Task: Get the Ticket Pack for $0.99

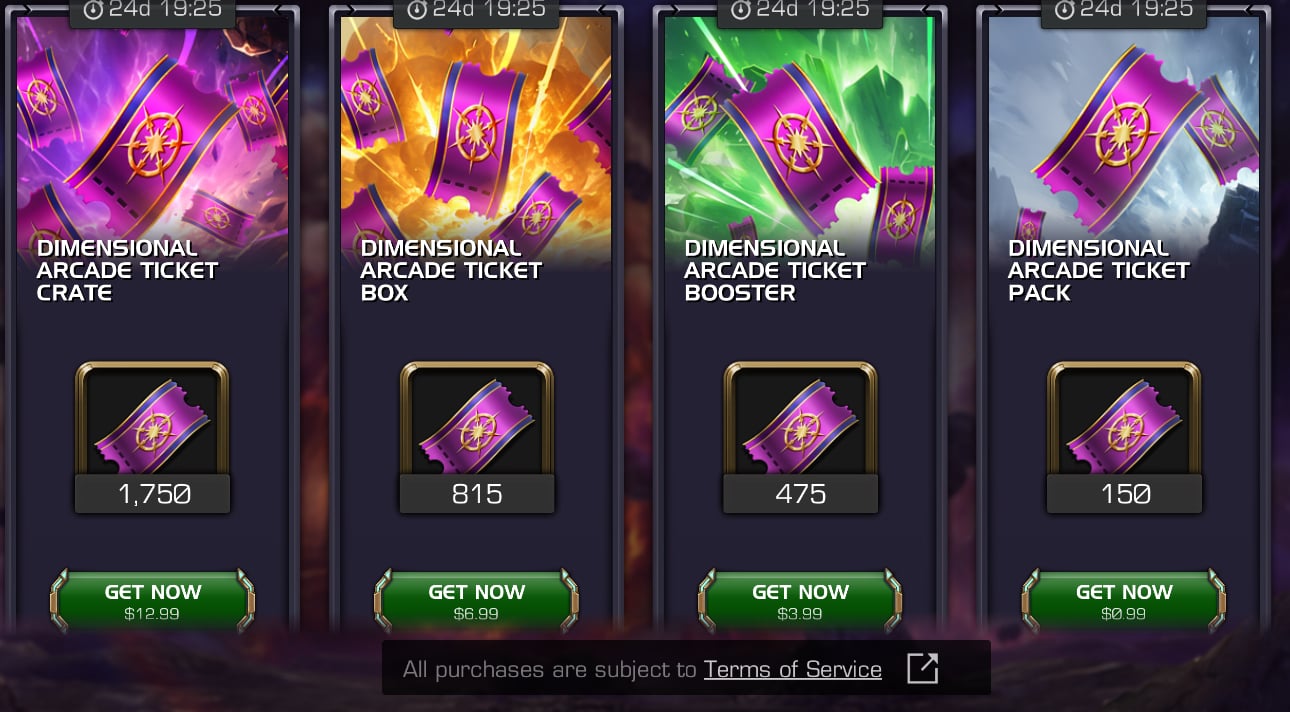Action: (1125, 601)
